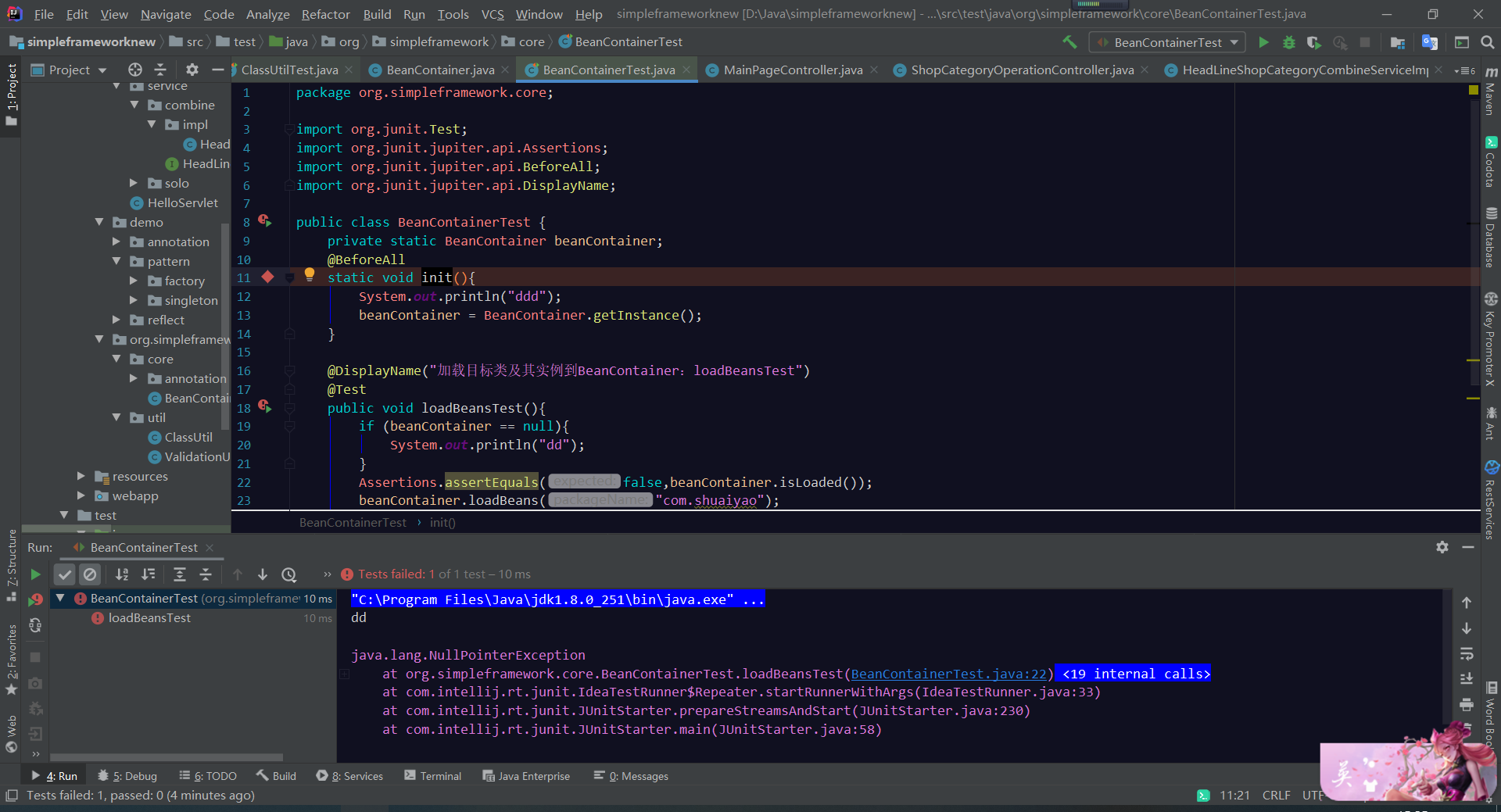The width and height of the screenshot is (1501, 812).
Task: Collapse all in Project panel
Action: [x=160, y=70]
